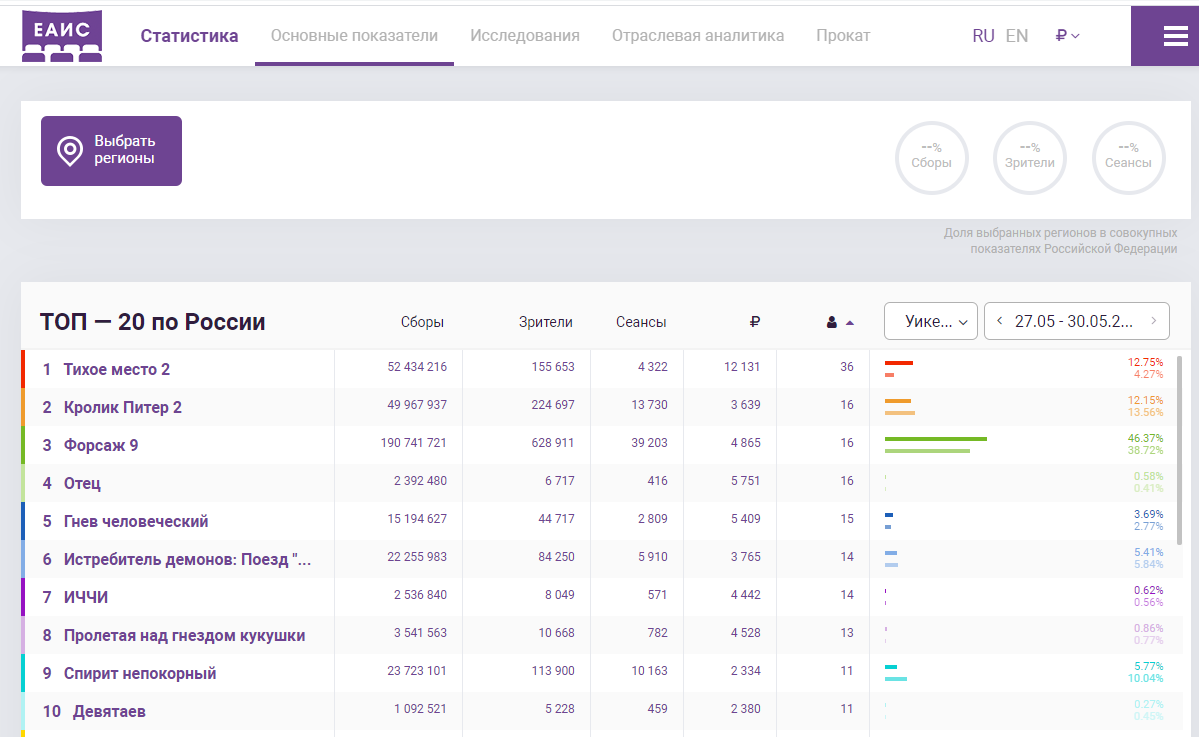Click the 5.77% share for Спирит непокорный

[x=1149, y=666]
